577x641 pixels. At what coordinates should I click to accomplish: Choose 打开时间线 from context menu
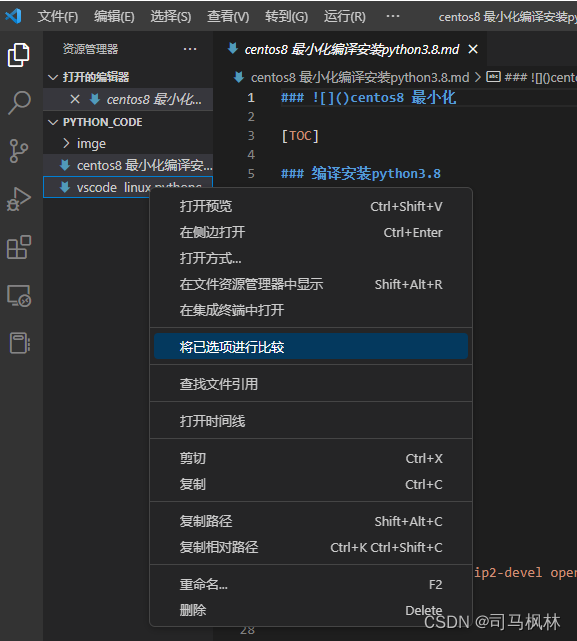click(311, 421)
